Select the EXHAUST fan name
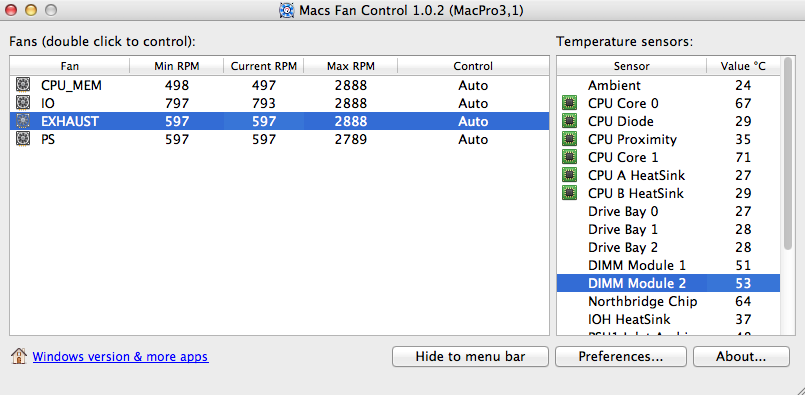 pyautogui.click(x=70, y=121)
